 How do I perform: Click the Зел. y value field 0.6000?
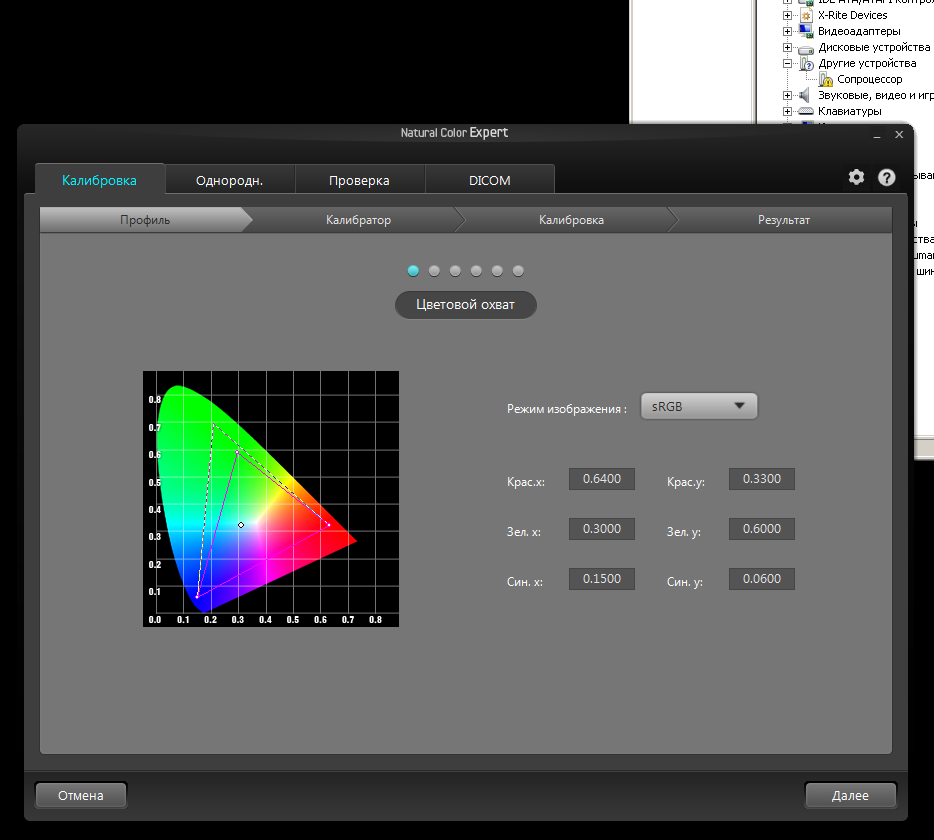tap(762, 529)
